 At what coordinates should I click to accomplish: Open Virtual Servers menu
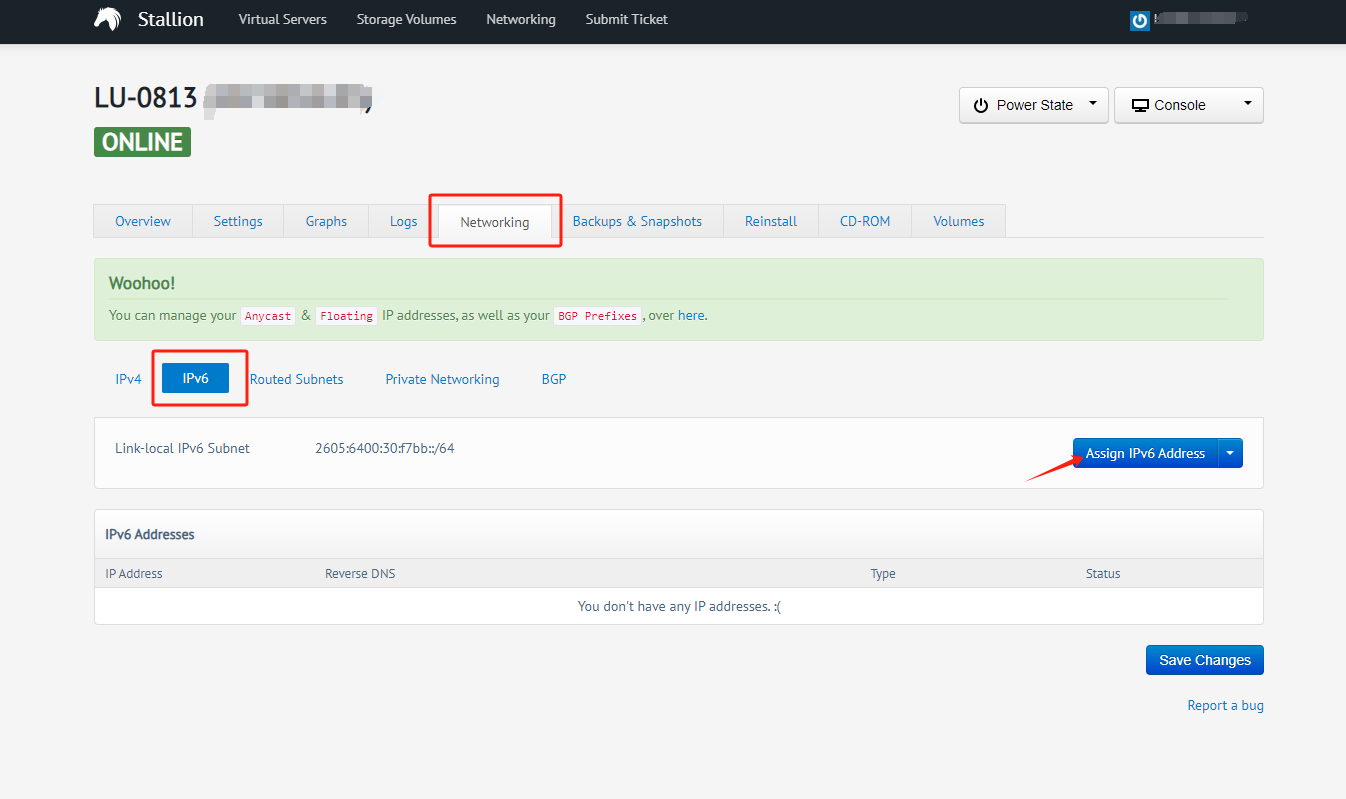[x=282, y=19]
